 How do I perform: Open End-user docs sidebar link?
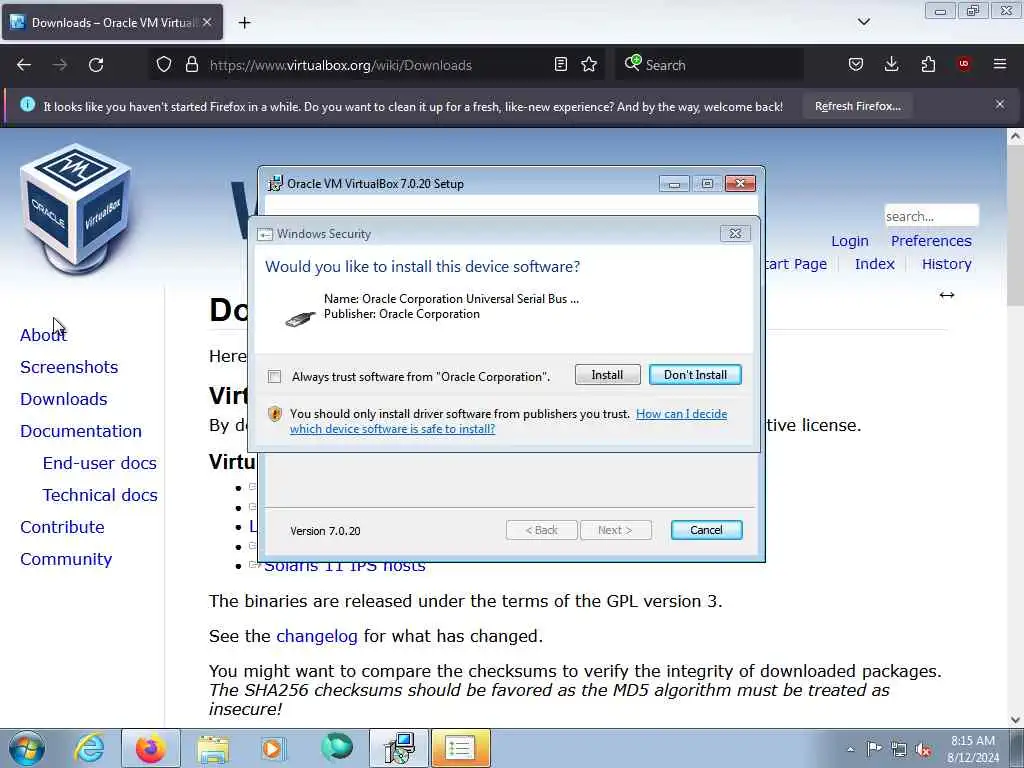tap(100, 463)
